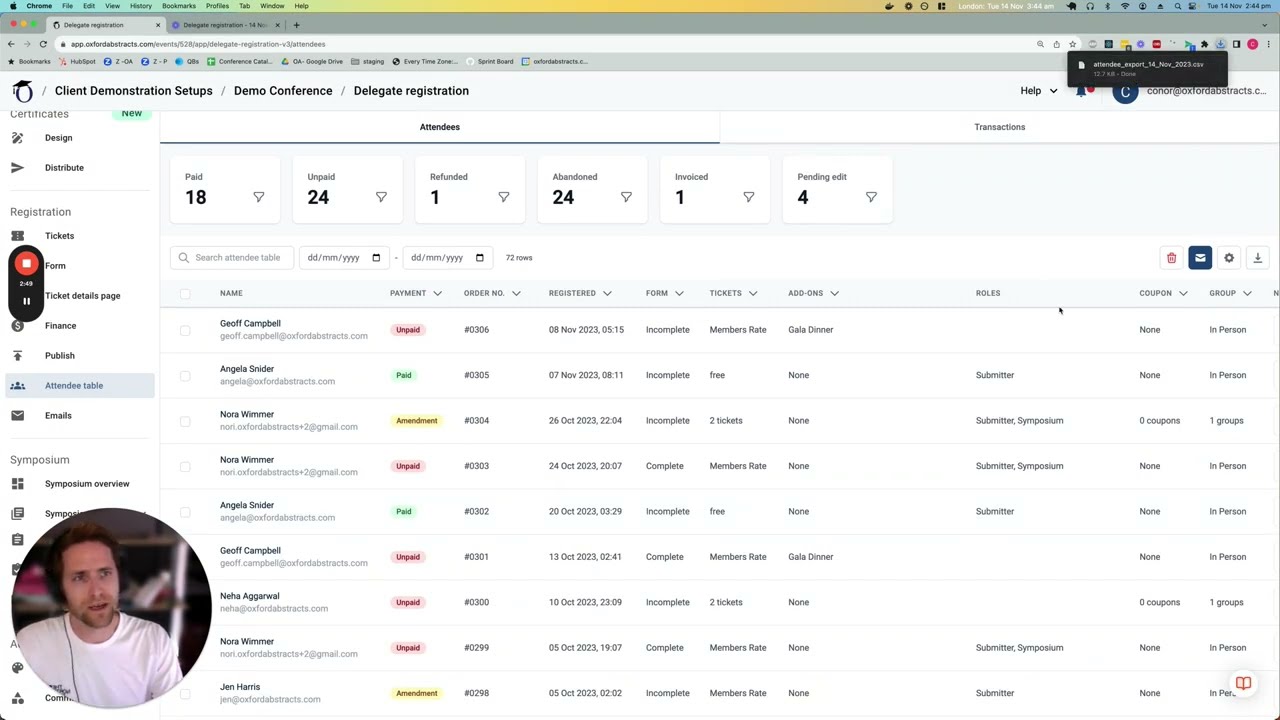Filter by Invoiced funnel icon
The height and width of the screenshot is (720, 1280).
pos(749,197)
